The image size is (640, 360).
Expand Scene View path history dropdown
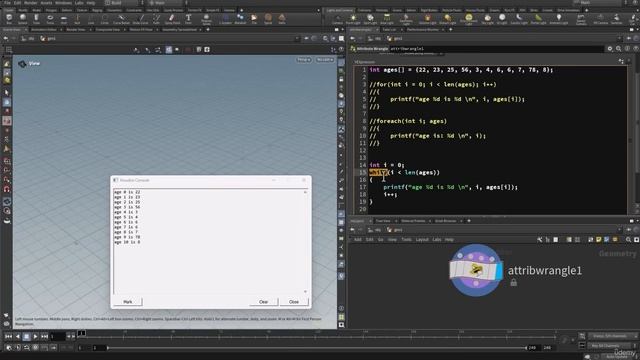[x=297, y=38]
